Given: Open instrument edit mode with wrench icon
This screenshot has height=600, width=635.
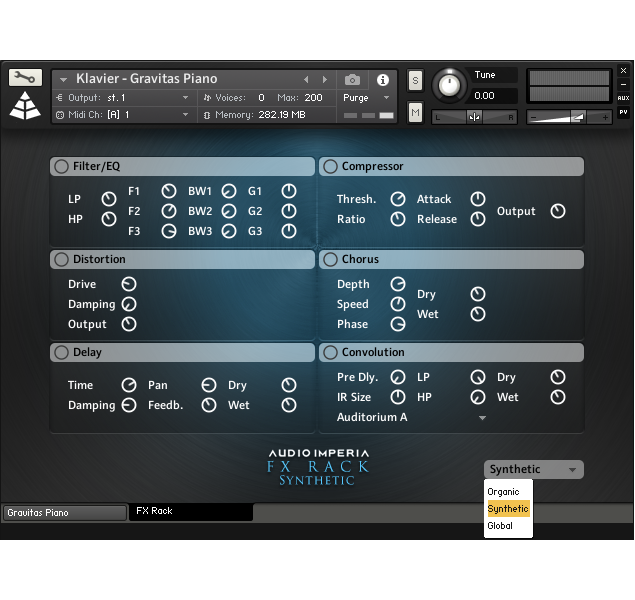Looking at the screenshot, I should coord(25,77).
